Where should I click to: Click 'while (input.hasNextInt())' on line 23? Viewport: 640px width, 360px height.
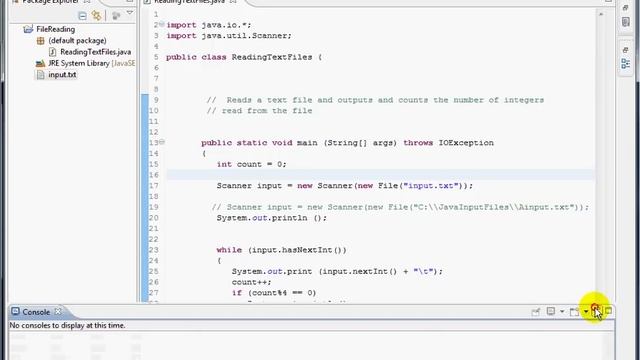coord(281,250)
